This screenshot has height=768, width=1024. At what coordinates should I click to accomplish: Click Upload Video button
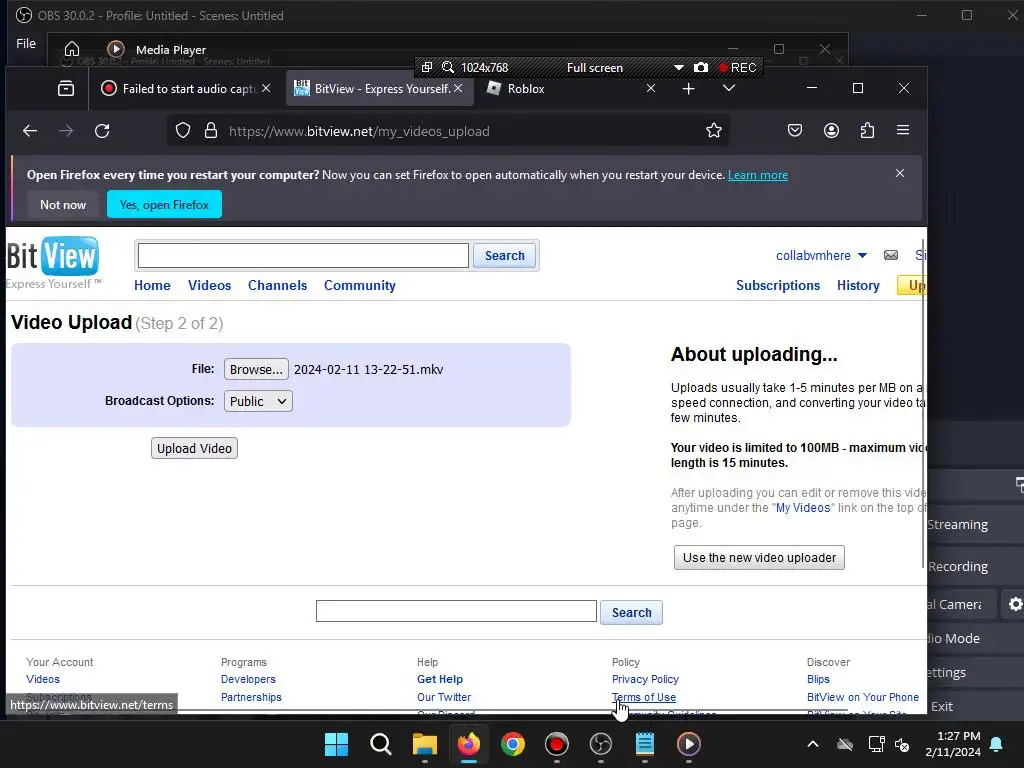(x=194, y=448)
